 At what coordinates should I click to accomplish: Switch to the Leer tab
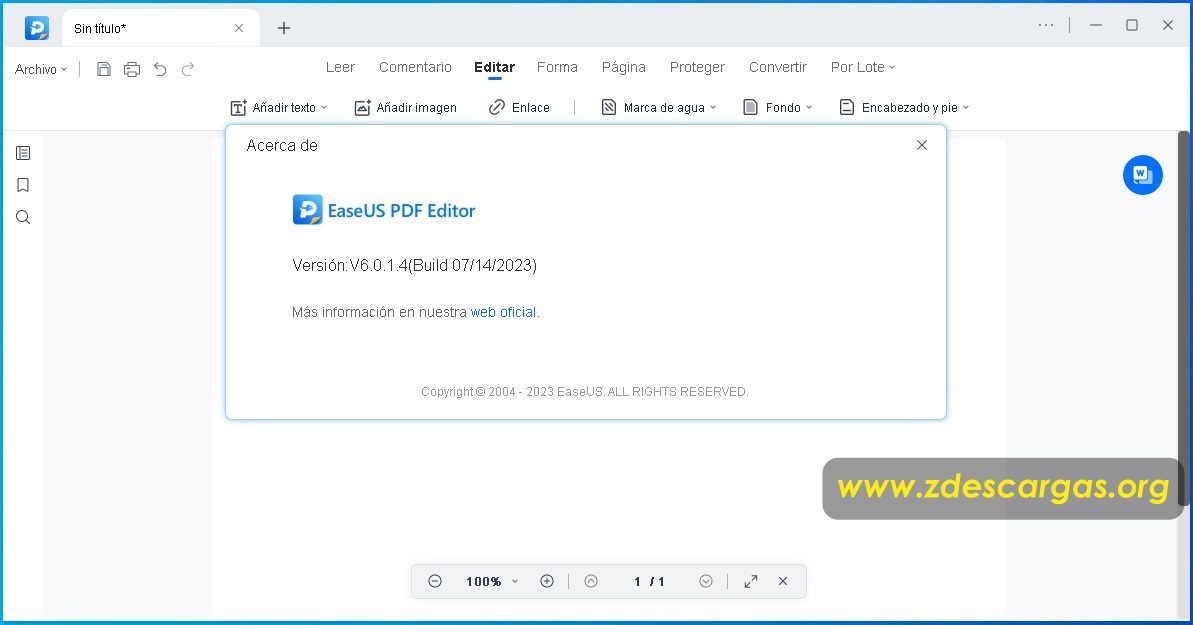pyautogui.click(x=340, y=67)
